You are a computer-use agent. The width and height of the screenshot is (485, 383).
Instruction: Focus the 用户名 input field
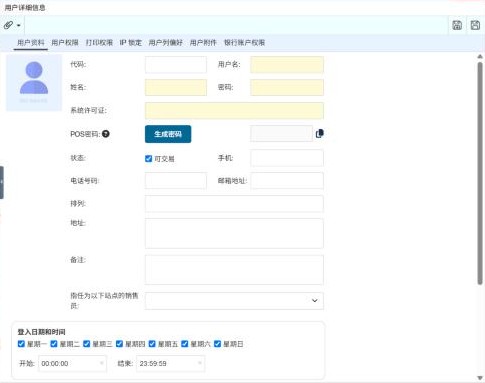pos(287,65)
